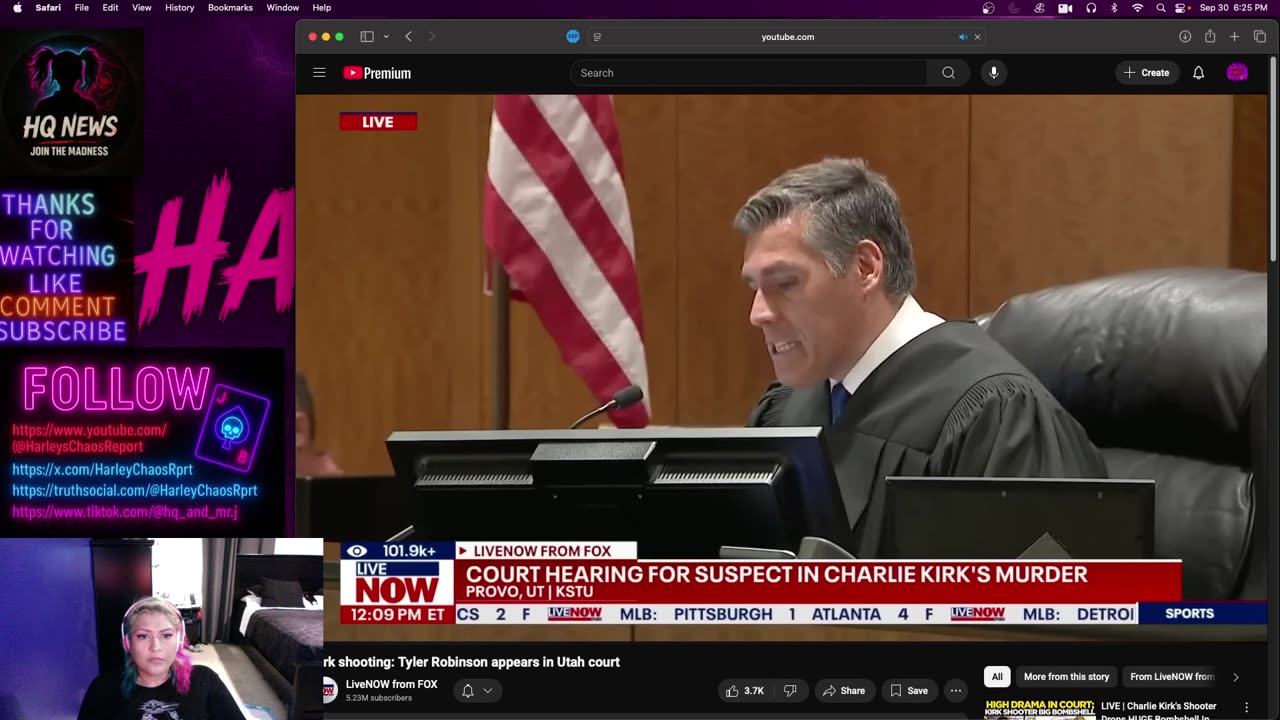
Task: Click the LiveNOW channel avatar
Action: click(329, 690)
